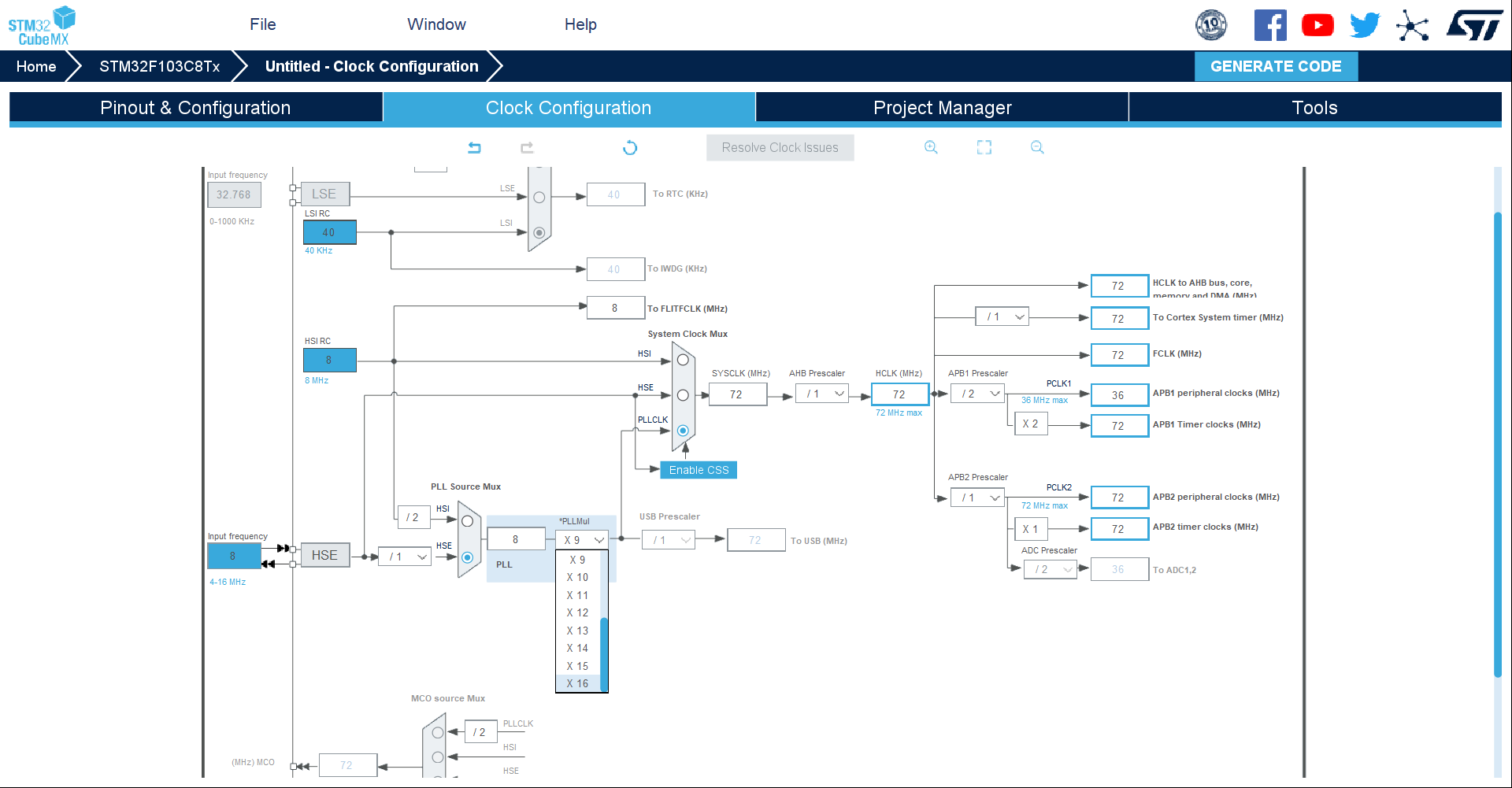Click the STM32CubeMX logo
This screenshot has height=788, width=1512.
pos(43,26)
